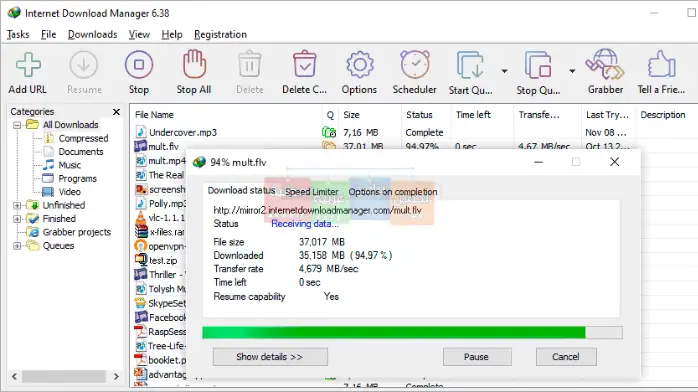698x392 pixels.
Task: Click the Resume toolbar icon
Action: click(x=84, y=65)
